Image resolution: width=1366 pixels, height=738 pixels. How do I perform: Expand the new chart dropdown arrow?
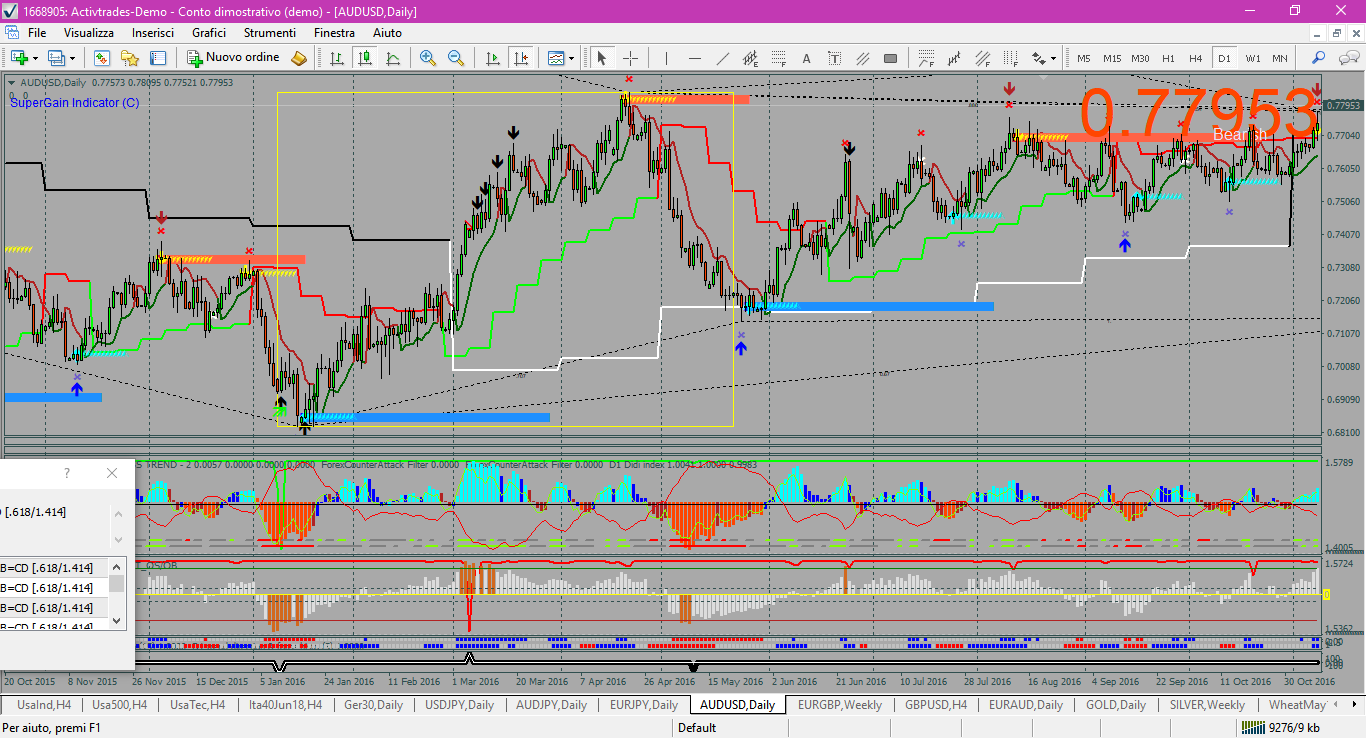coord(35,58)
